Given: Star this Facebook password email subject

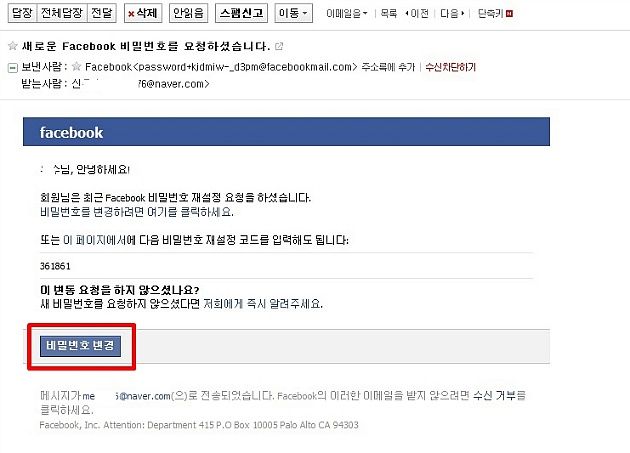Looking at the screenshot, I should click(12, 46).
